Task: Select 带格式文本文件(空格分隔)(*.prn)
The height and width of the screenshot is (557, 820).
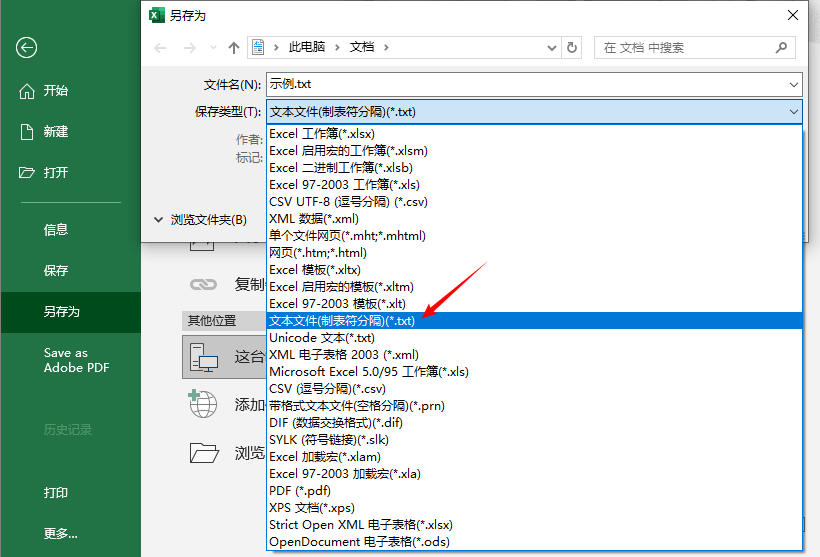Action: [534, 406]
